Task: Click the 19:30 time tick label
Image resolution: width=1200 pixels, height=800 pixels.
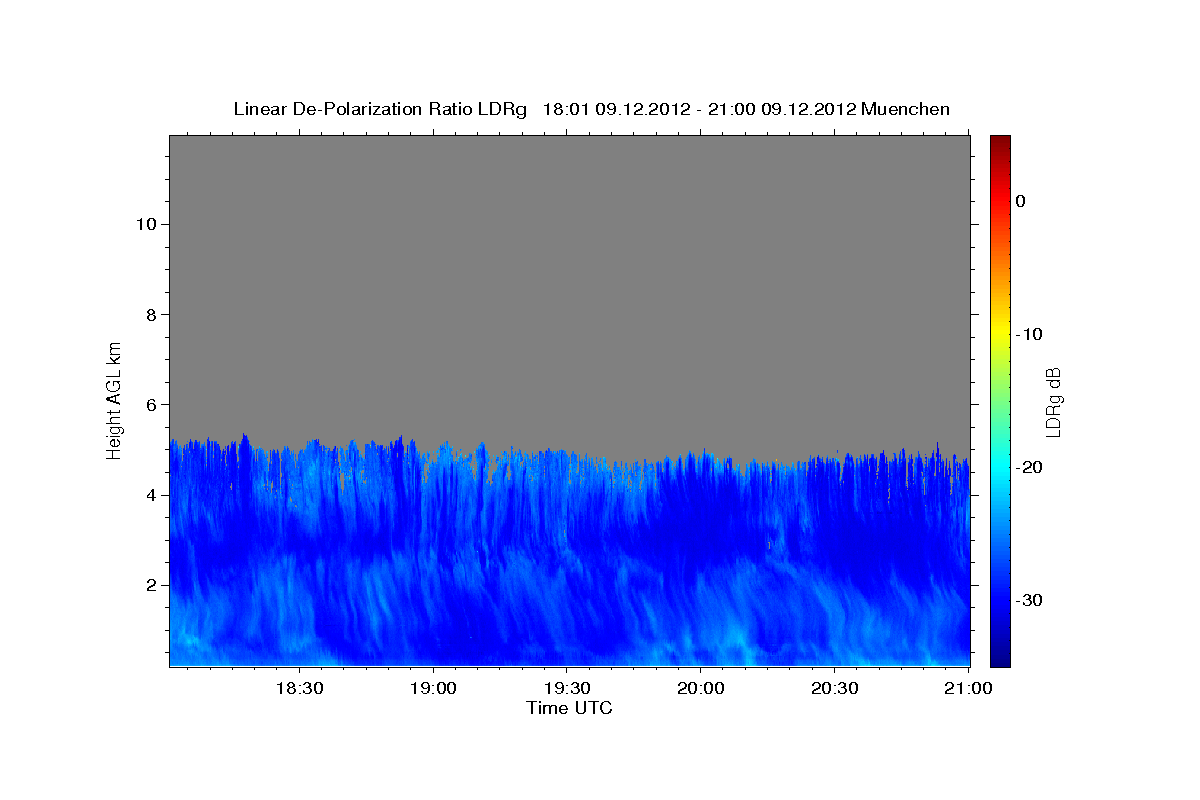Action: pyautogui.click(x=566, y=689)
